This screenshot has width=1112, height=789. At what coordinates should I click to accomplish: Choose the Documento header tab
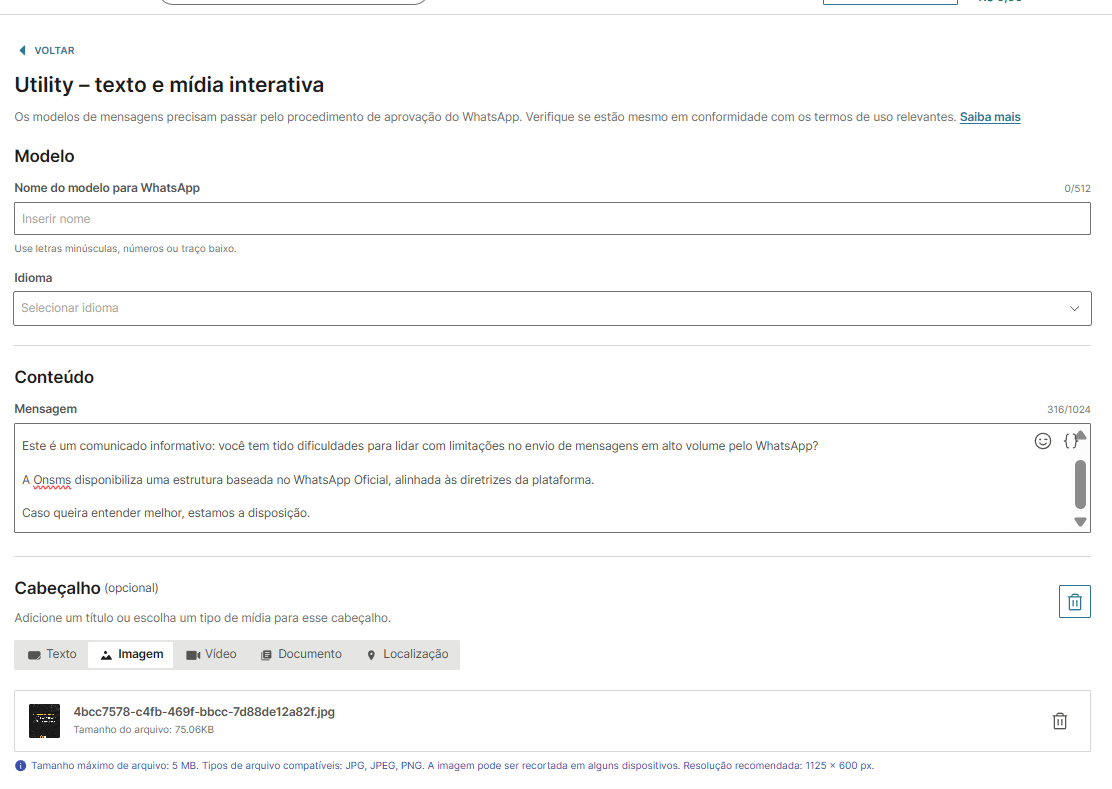[x=301, y=655]
